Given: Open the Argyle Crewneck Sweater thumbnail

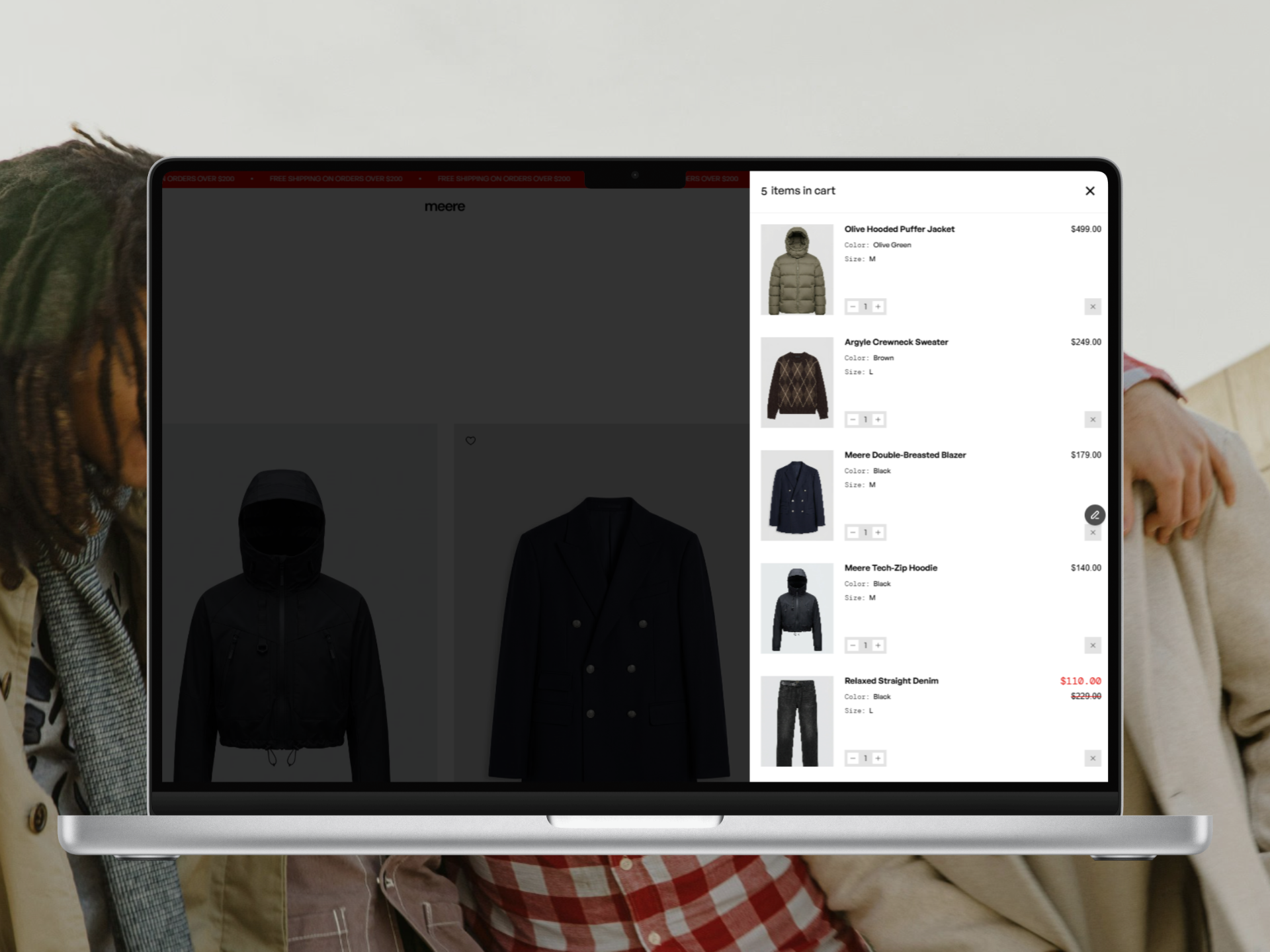Looking at the screenshot, I should point(797,383).
